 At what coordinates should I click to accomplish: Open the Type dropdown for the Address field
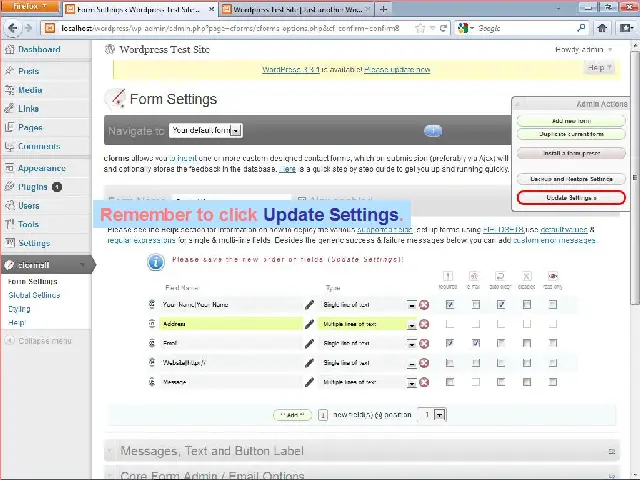pyautogui.click(x=411, y=325)
